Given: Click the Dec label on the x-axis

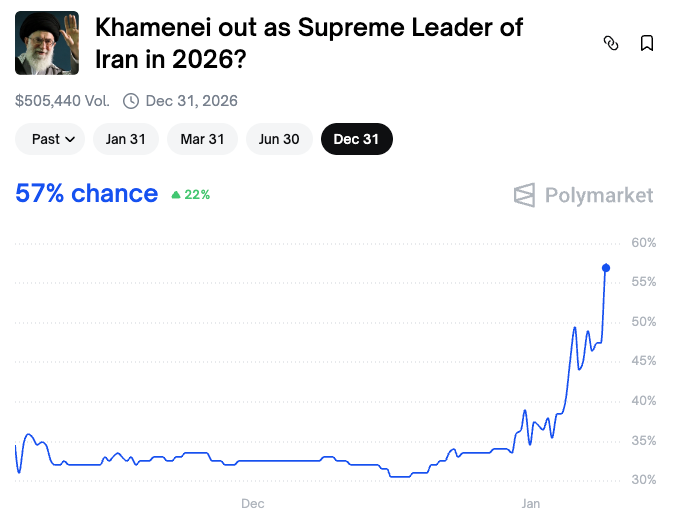Looking at the screenshot, I should [x=252, y=503].
